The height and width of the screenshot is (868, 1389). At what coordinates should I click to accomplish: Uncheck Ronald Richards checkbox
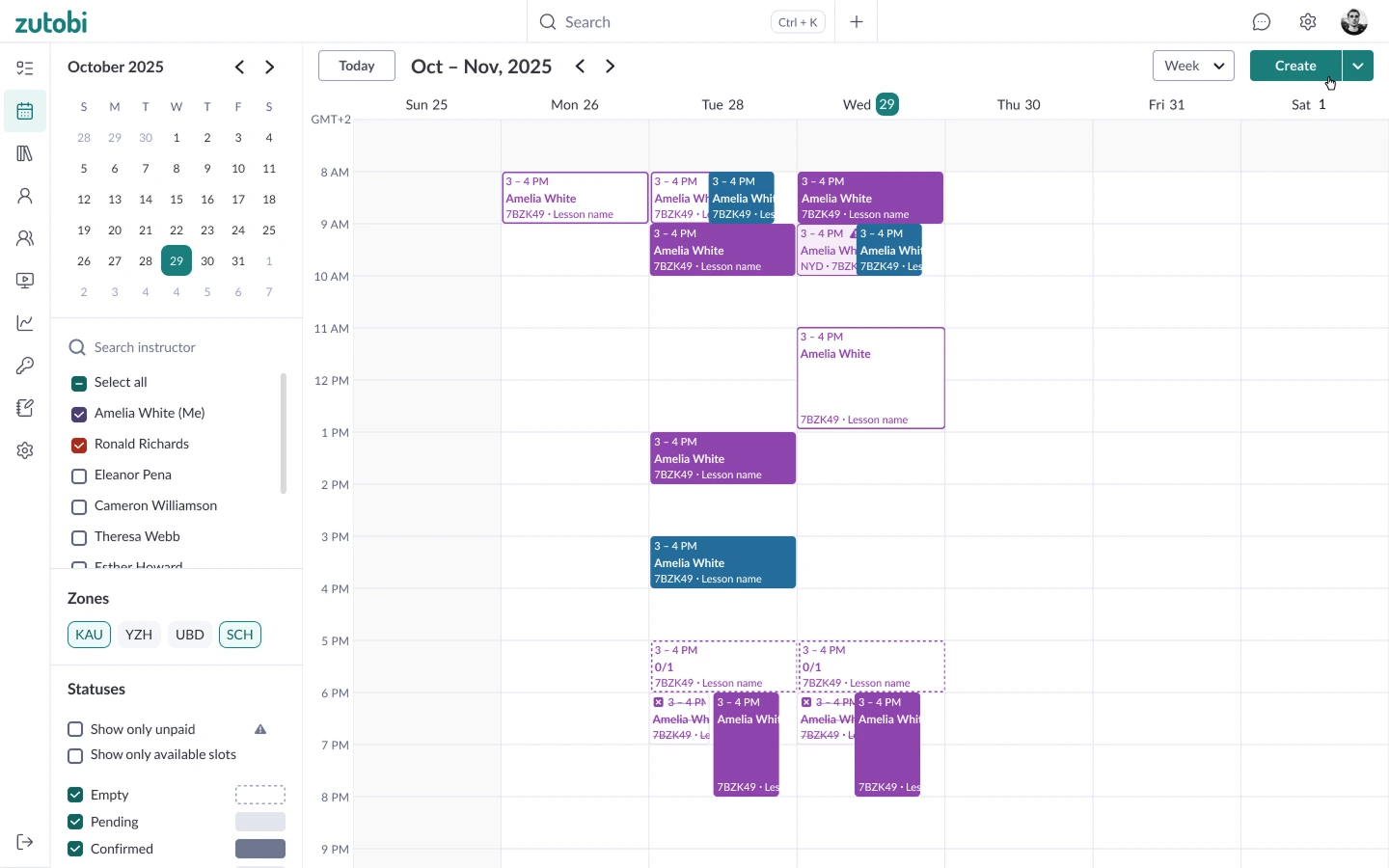click(79, 445)
